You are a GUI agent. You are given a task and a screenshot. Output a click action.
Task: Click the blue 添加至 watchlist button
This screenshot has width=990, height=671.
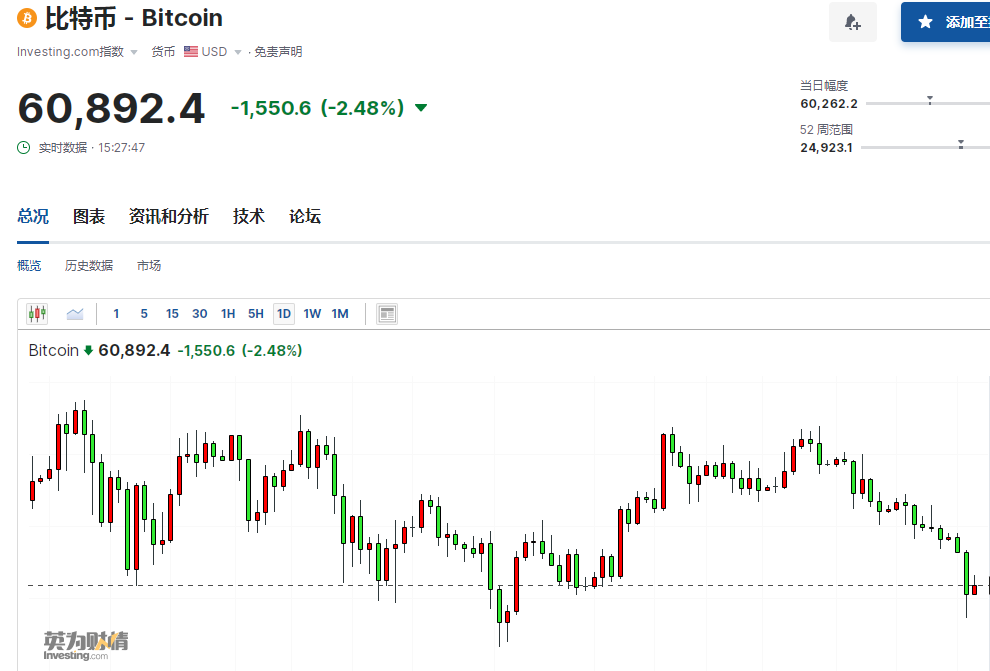950,22
